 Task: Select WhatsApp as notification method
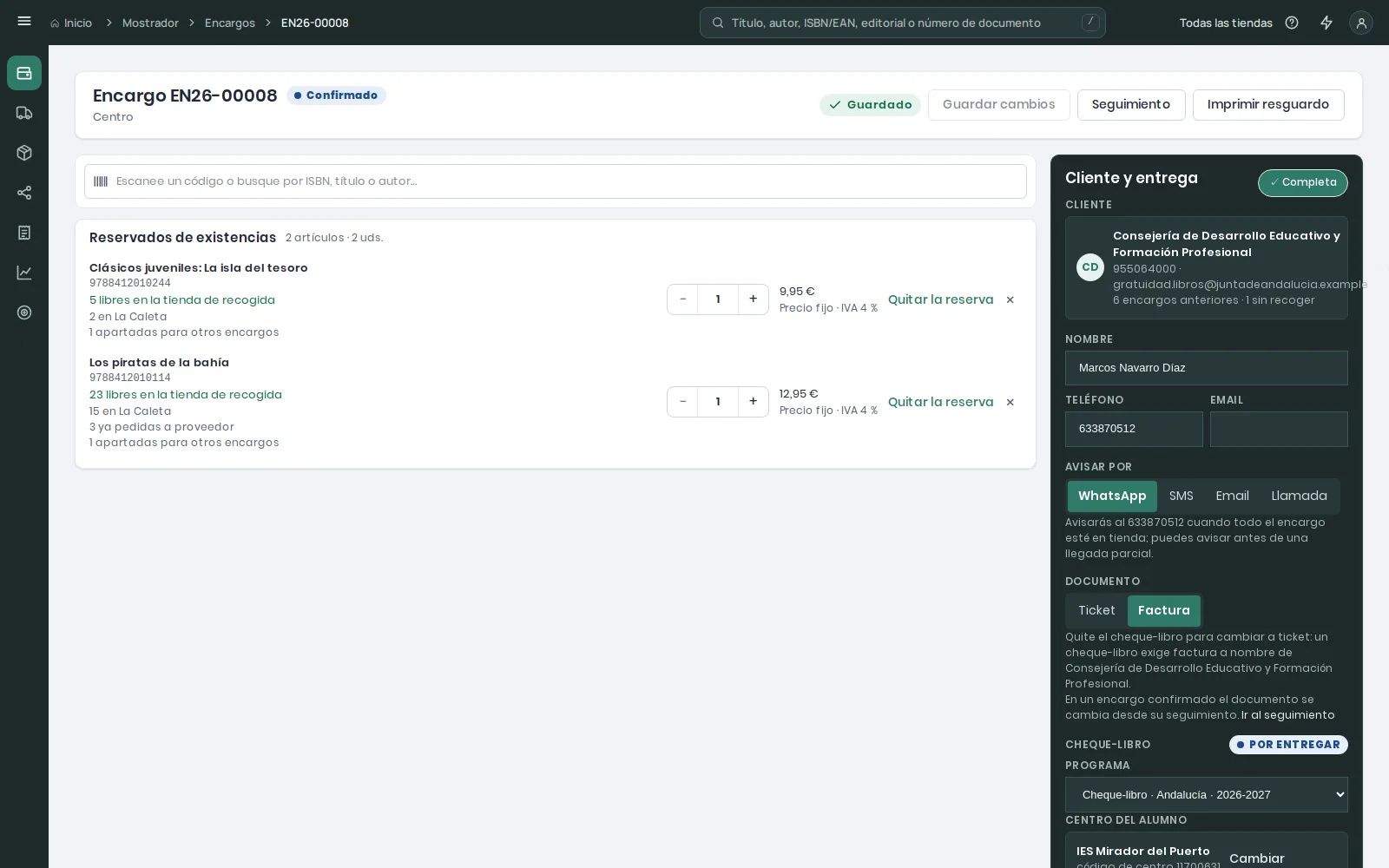(x=1112, y=496)
